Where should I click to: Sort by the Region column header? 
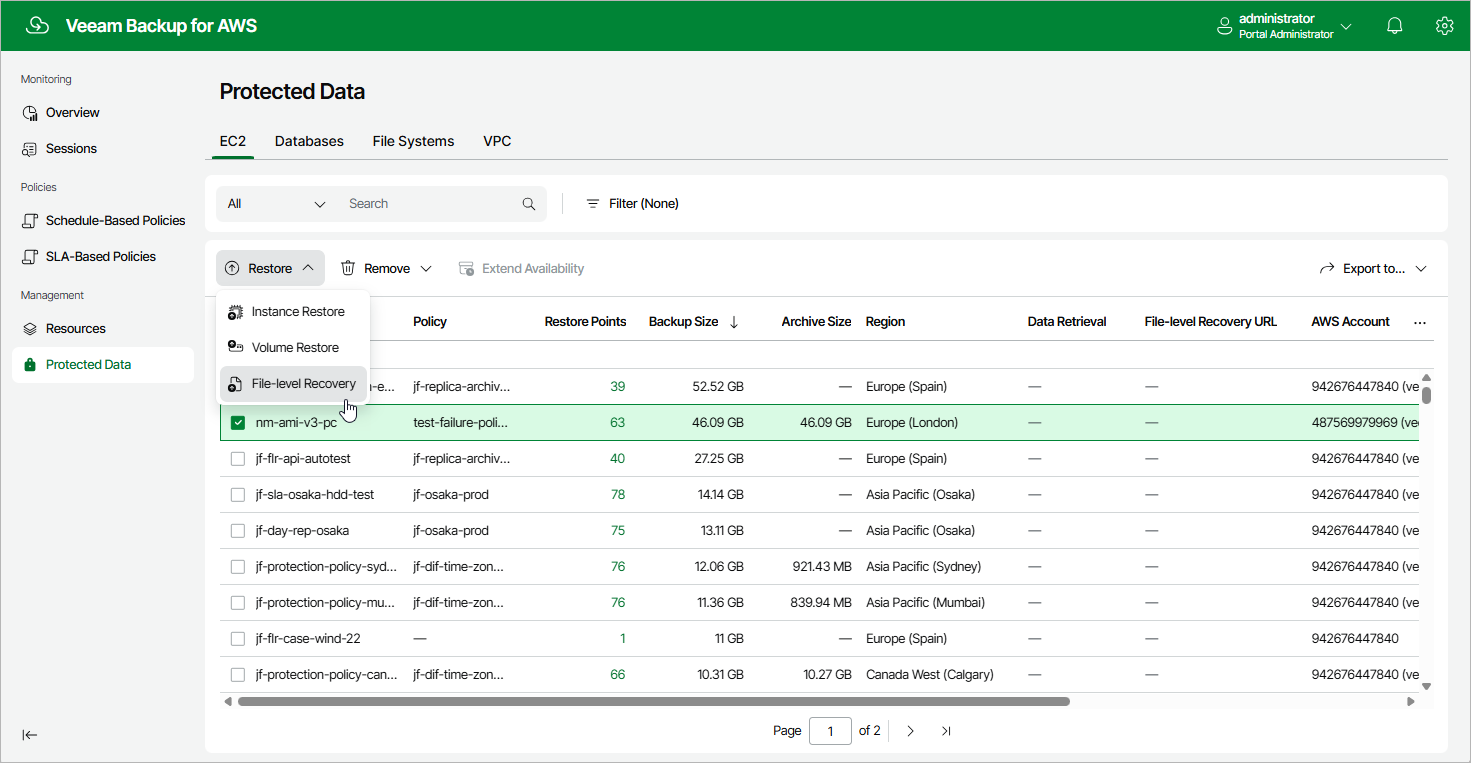pyautogui.click(x=885, y=322)
